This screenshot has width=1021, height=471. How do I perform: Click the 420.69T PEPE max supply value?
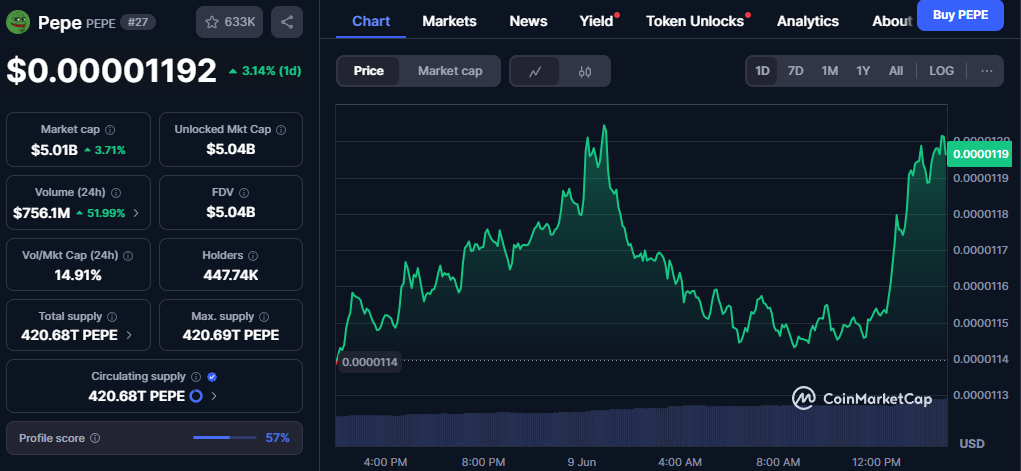point(231,335)
